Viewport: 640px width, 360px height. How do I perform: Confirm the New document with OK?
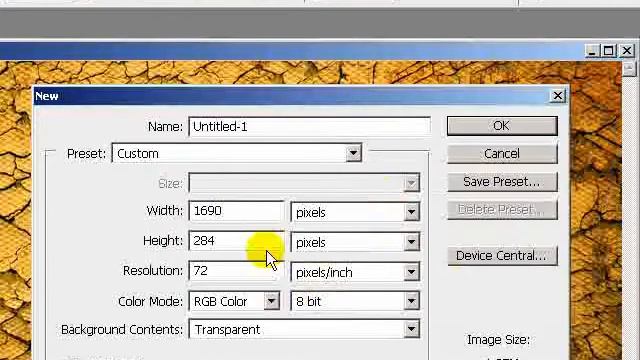point(502,126)
